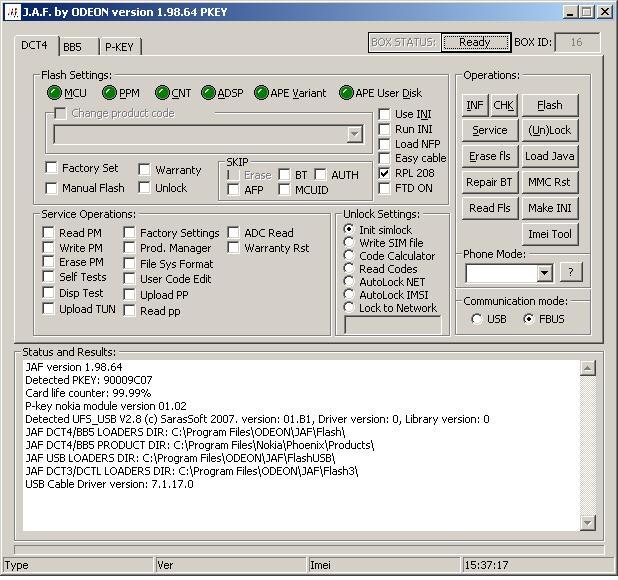Toggle the Easy cable checkbox
618x580 pixels.
point(384,158)
